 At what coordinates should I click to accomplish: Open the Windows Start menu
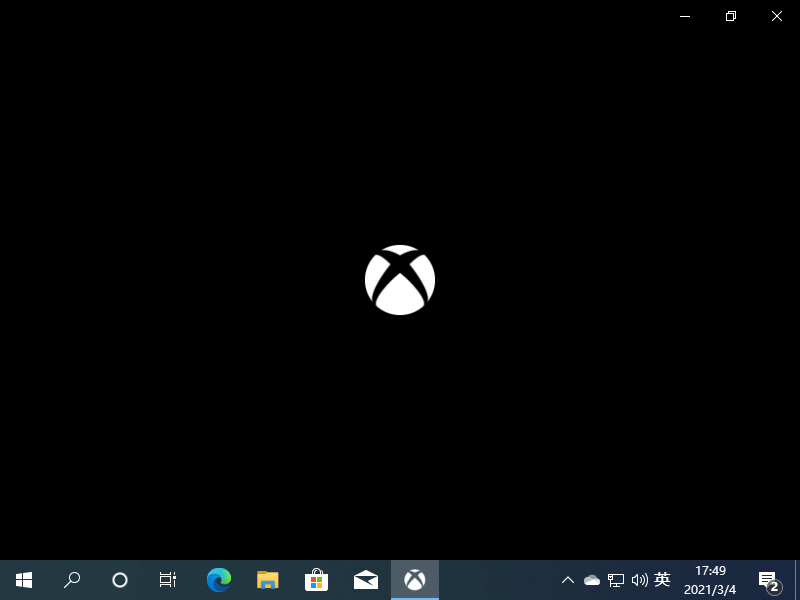coord(24,580)
